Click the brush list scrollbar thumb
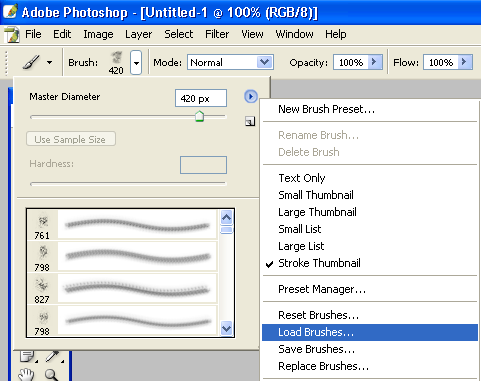481x381 pixels. 226,230
